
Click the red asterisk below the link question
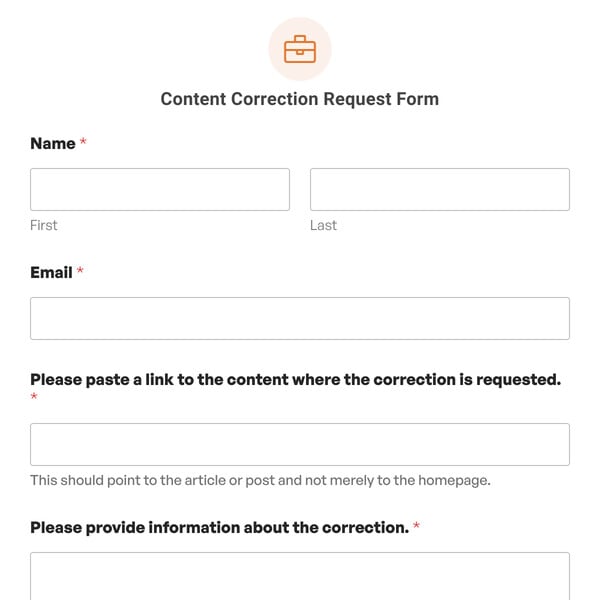[x=34, y=398]
